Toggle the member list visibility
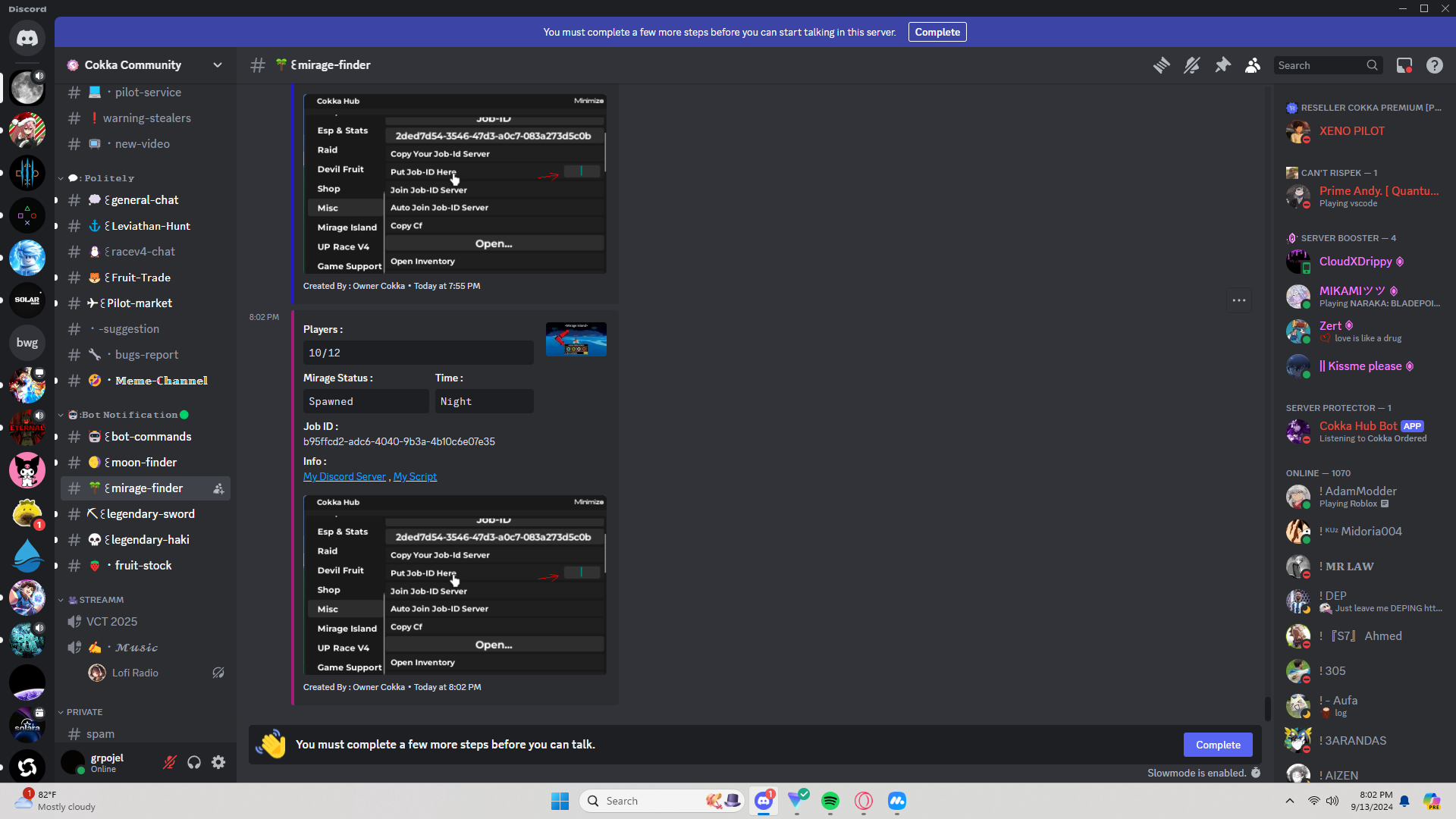The width and height of the screenshot is (1456, 819). pyautogui.click(x=1253, y=65)
